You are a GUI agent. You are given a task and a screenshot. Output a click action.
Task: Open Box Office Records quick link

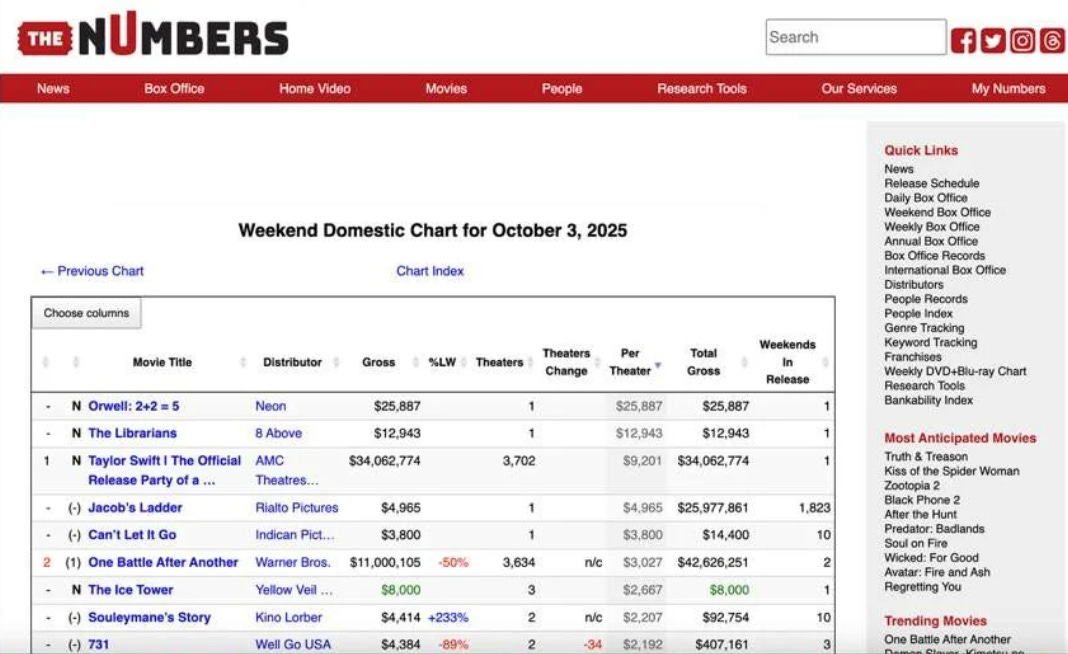[934, 255]
